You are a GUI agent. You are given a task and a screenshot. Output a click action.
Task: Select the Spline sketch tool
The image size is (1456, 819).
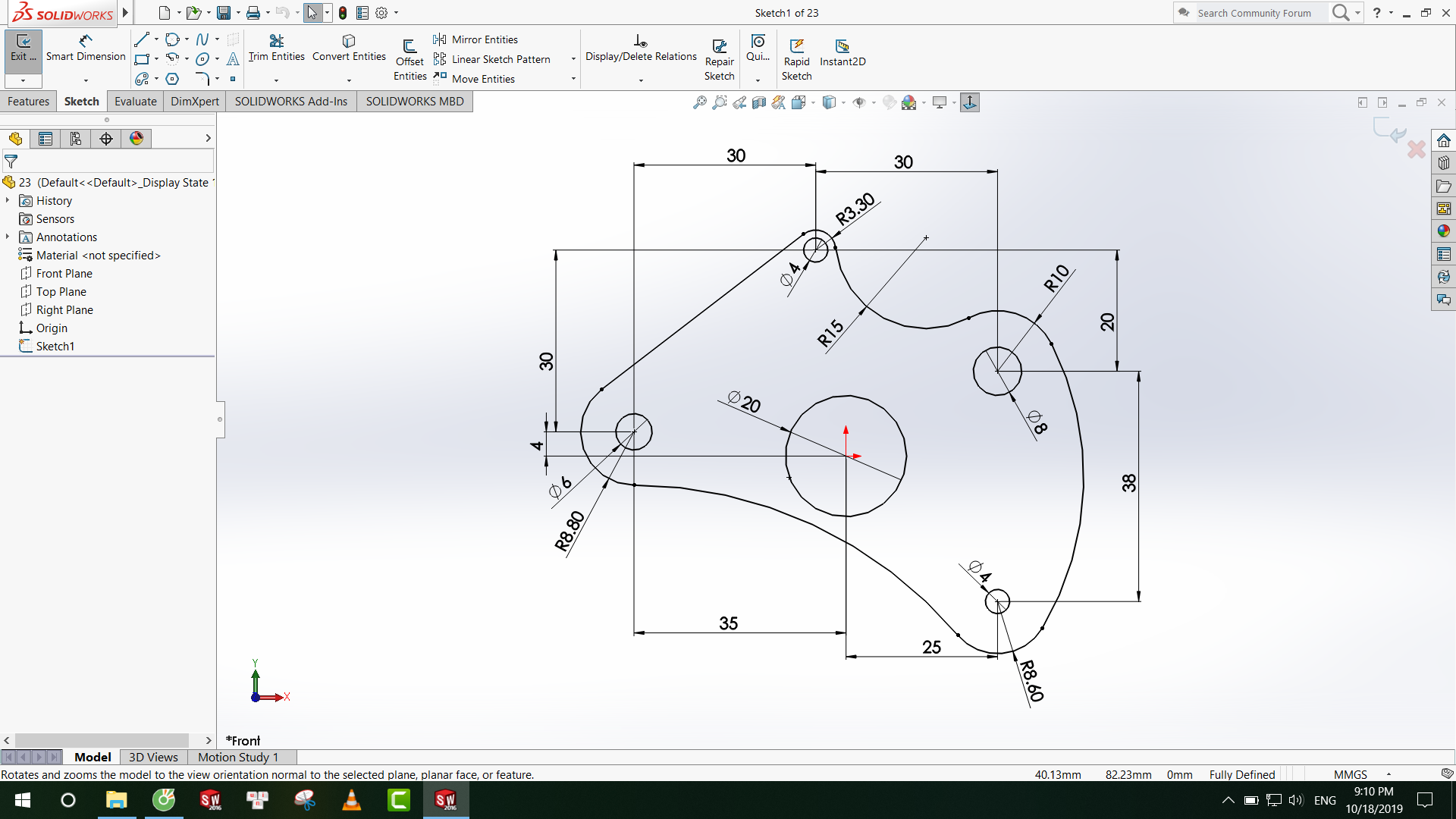pos(202,39)
